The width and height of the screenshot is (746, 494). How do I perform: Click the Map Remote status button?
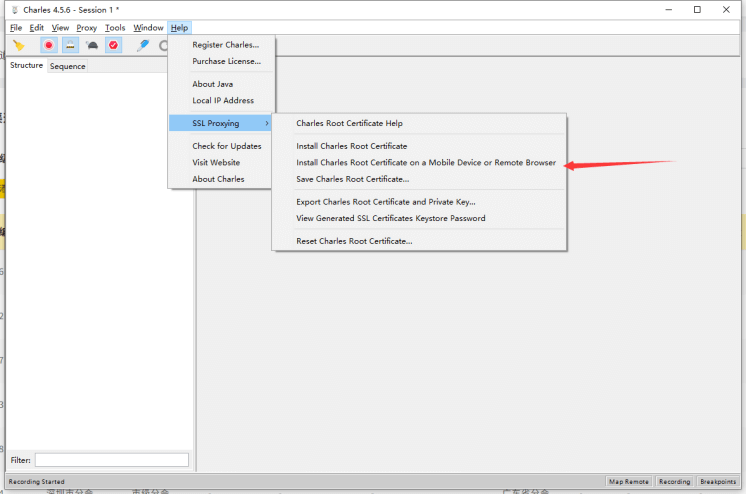[628, 482]
